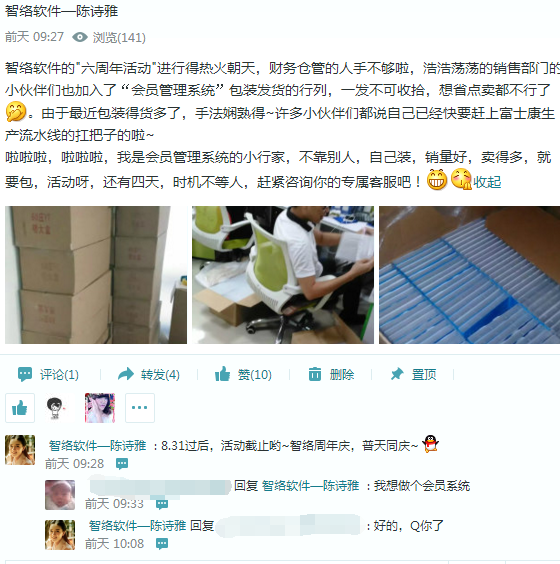
Task: Toggle the boxed thumbs-up in likers row
Action: pos(20,408)
